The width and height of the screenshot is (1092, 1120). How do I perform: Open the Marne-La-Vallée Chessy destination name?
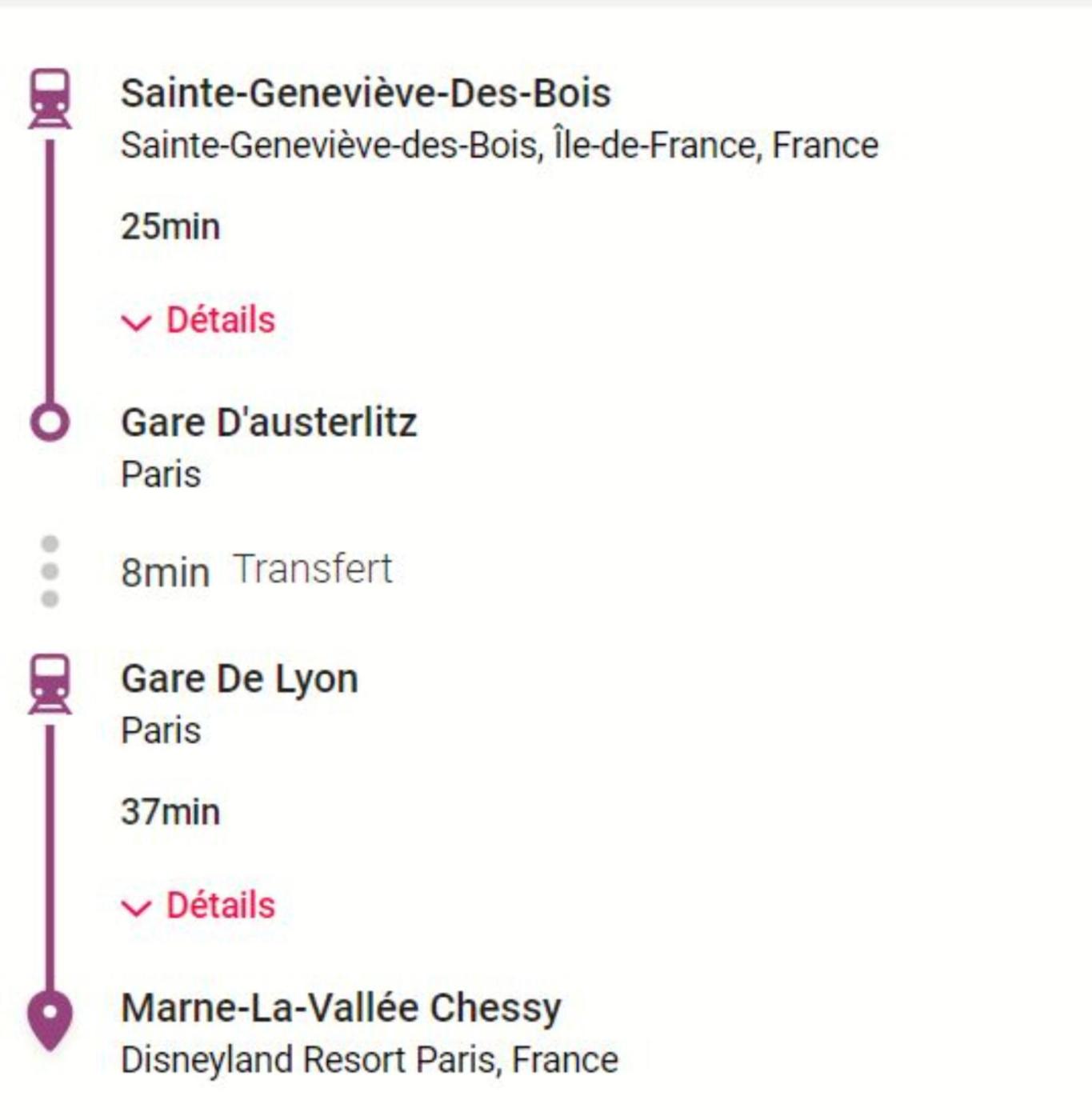click(x=341, y=1008)
